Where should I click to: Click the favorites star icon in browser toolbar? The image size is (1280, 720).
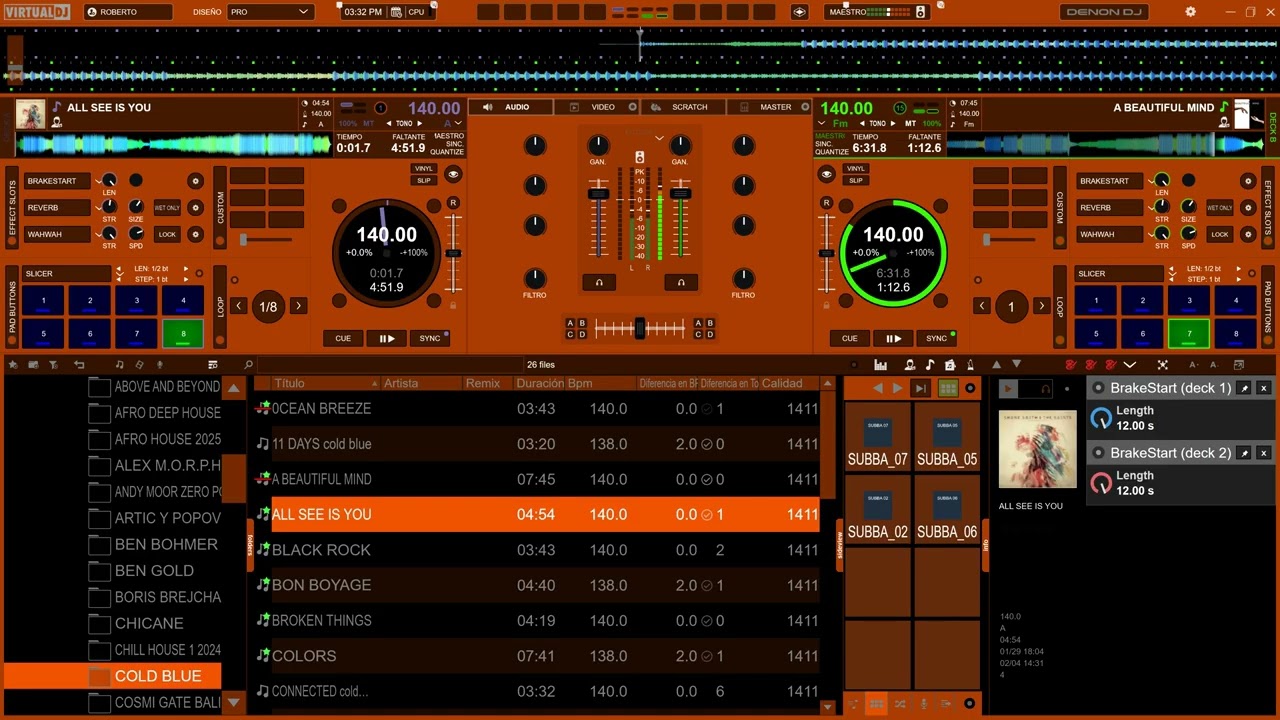pyautogui.click(x=13, y=365)
